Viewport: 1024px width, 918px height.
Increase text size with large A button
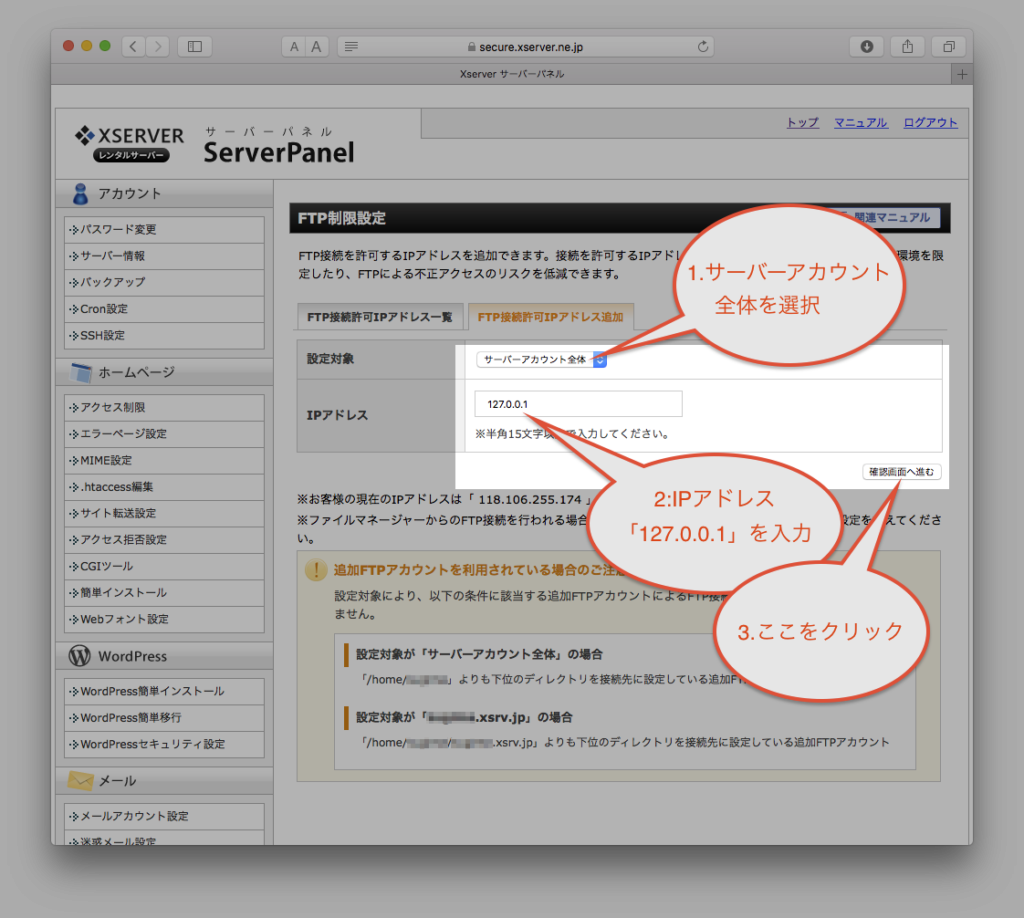pos(317,46)
